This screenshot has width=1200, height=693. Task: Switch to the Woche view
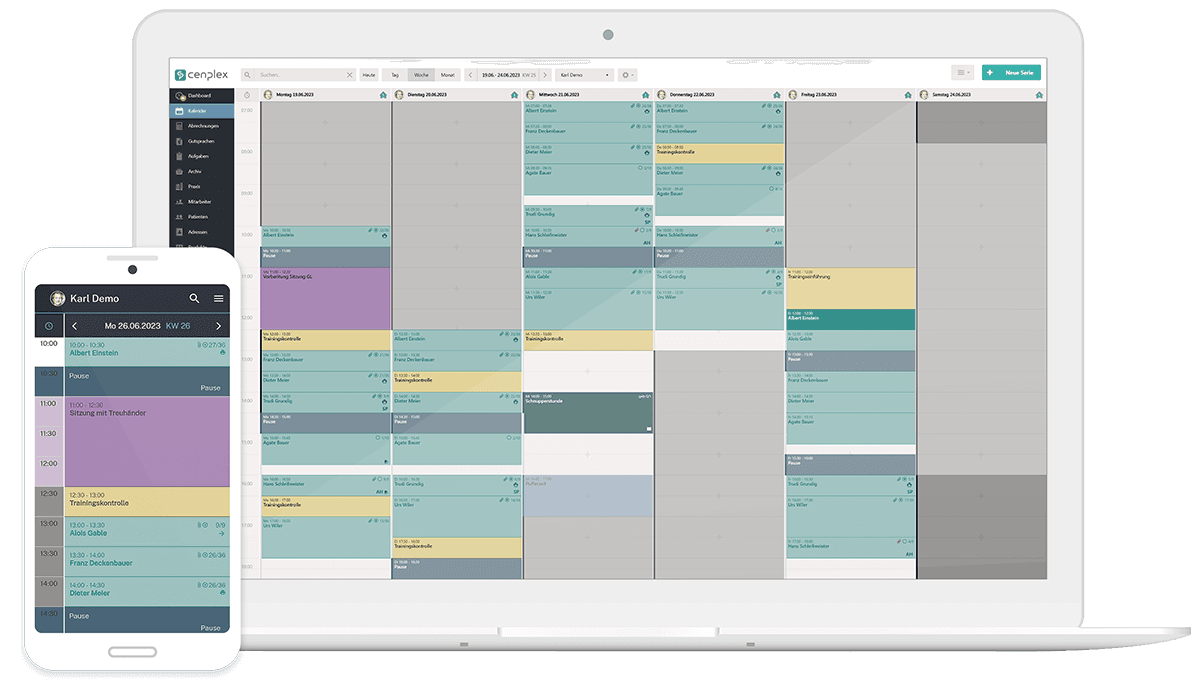[422, 75]
